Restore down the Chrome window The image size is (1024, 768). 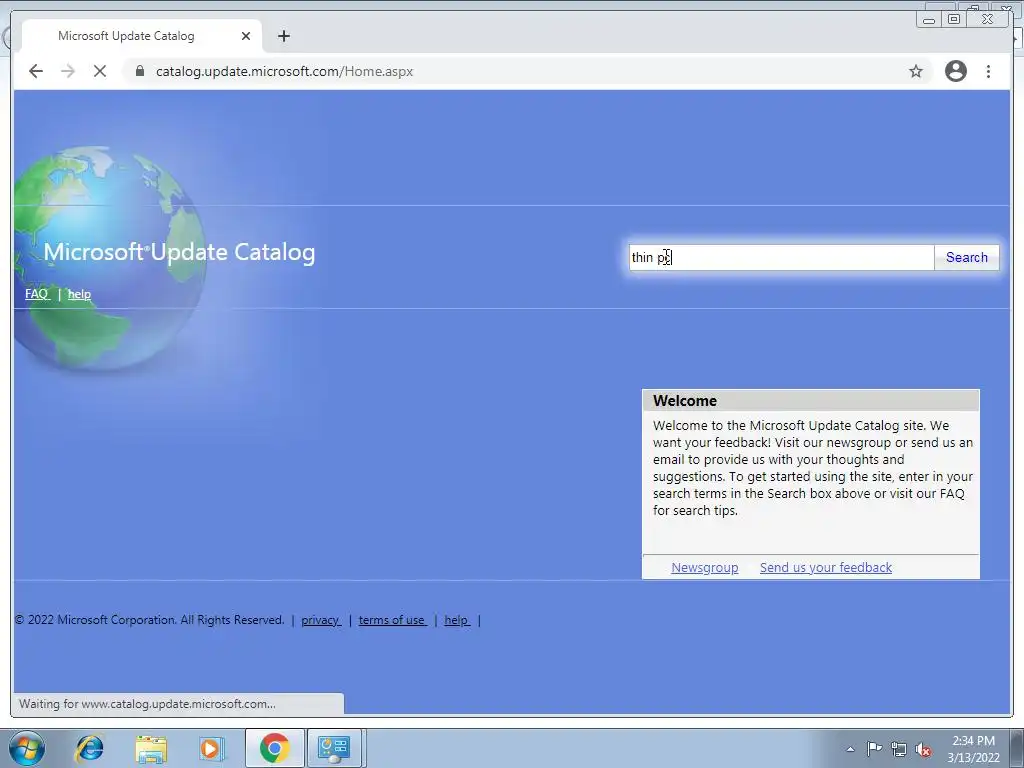[x=954, y=20]
